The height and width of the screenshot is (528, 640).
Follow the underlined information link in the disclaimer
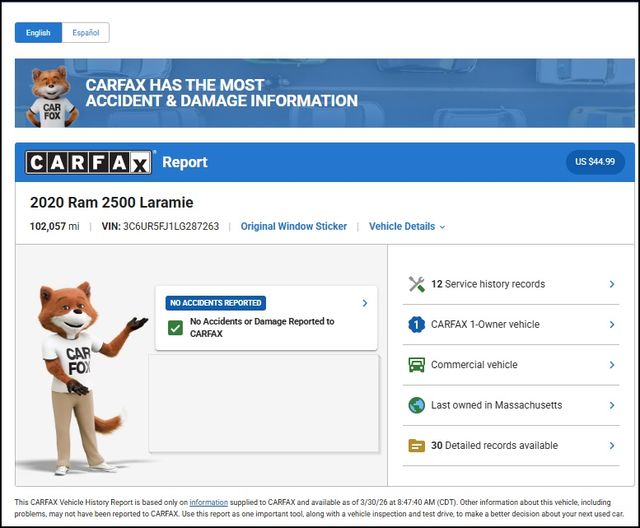[x=209, y=502]
